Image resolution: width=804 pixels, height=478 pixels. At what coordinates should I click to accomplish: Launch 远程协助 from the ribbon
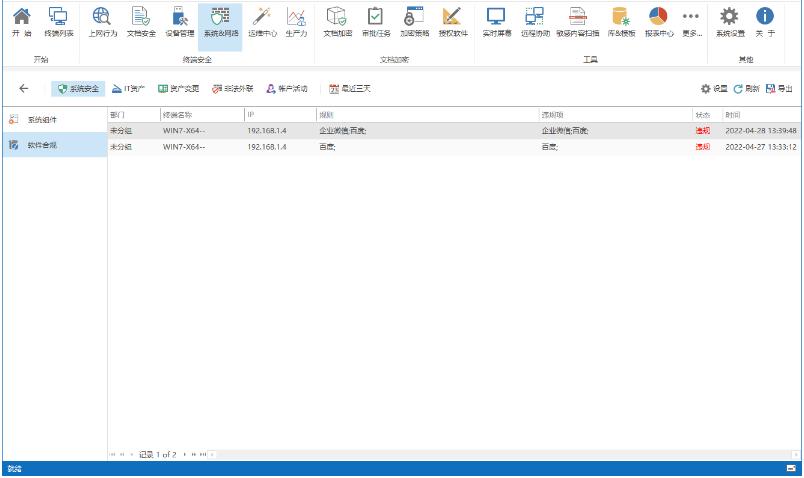[x=535, y=22]
